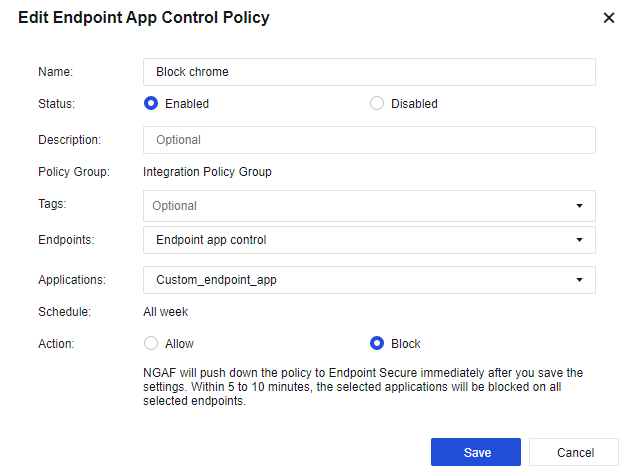The image size is (633, 473).
Task: Click the Applications field label
Action: [x=71, y=280]
